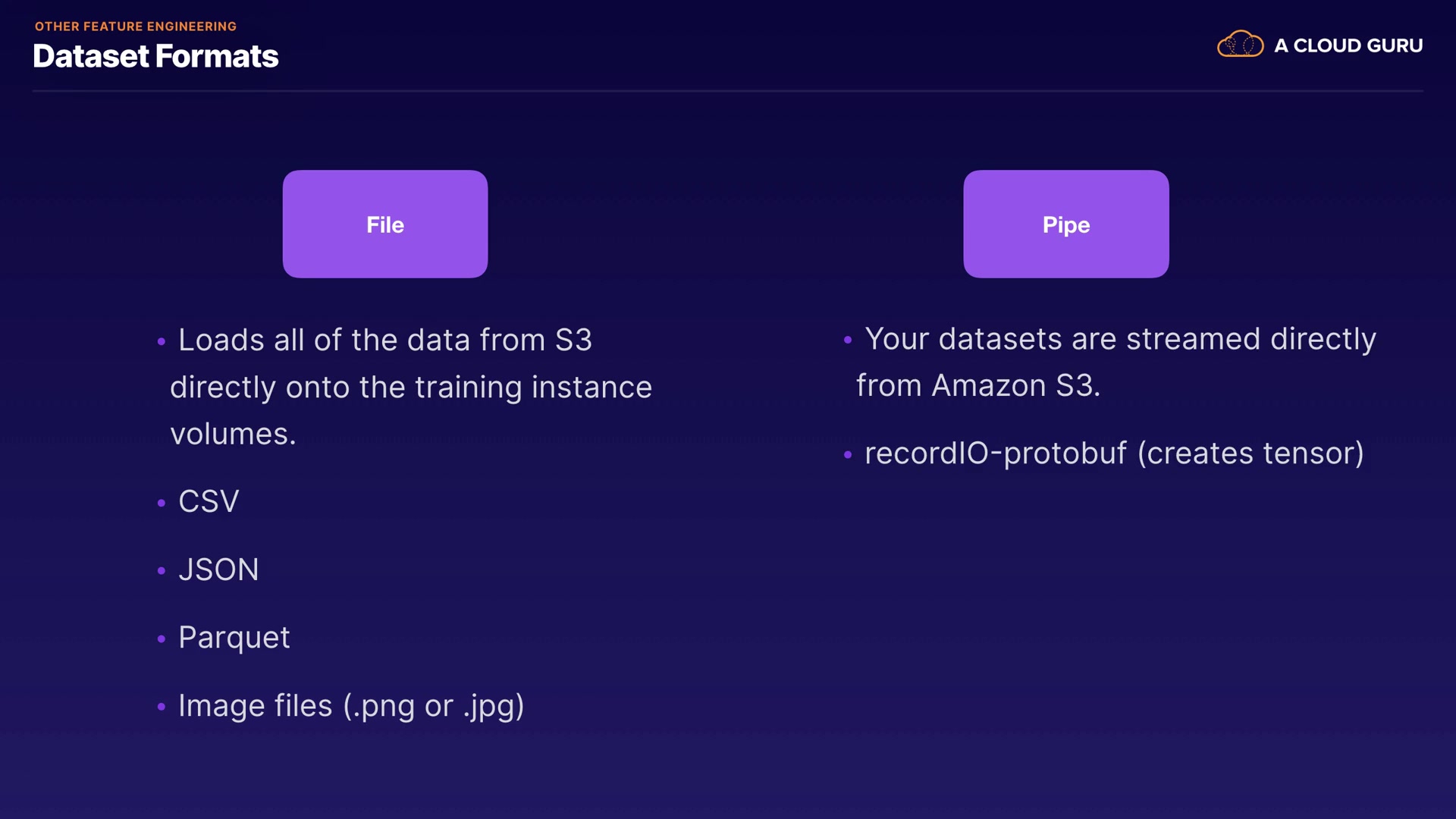
Task: Select the Parquet list item
Action: click(234, 638)
